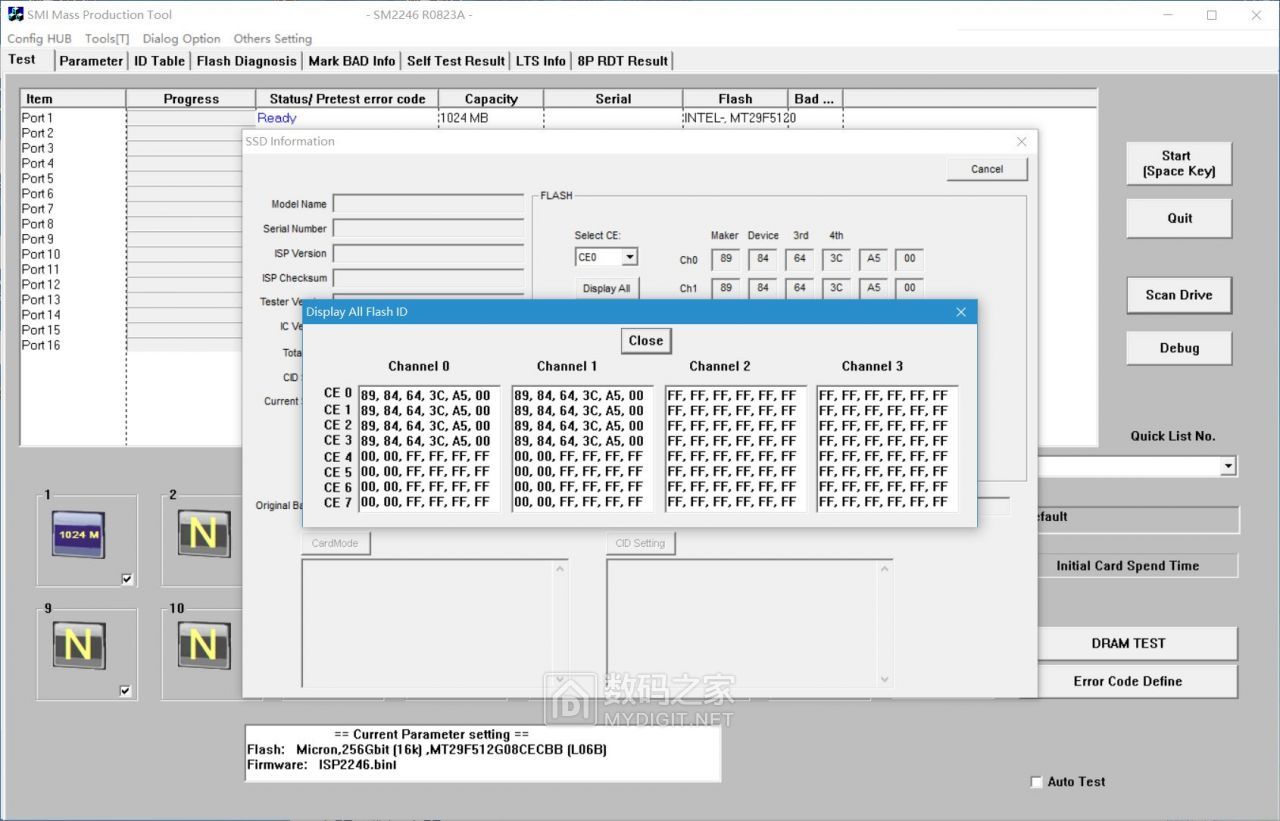Click the Progress column header
The height and width of the screenshot is (821, 1280).
pos(191,99)
